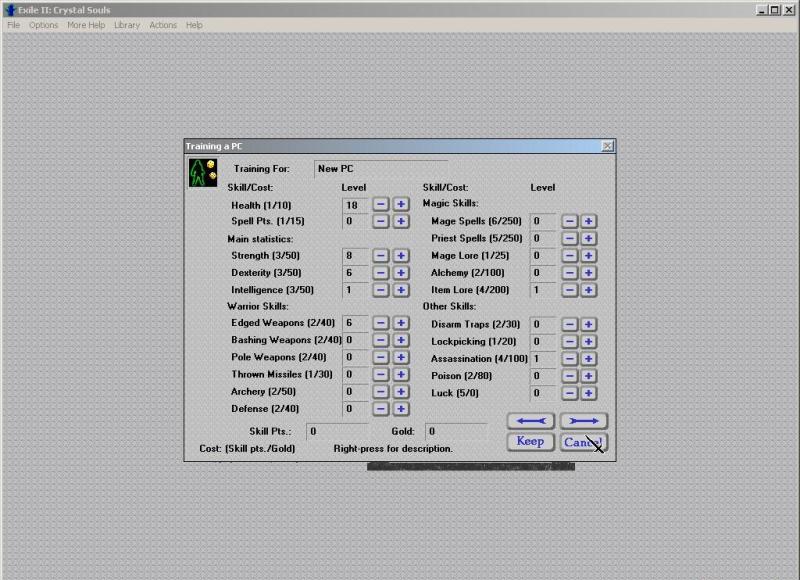Open the File menu
This screenshot has width=800, height=580.
click(14, 25)
